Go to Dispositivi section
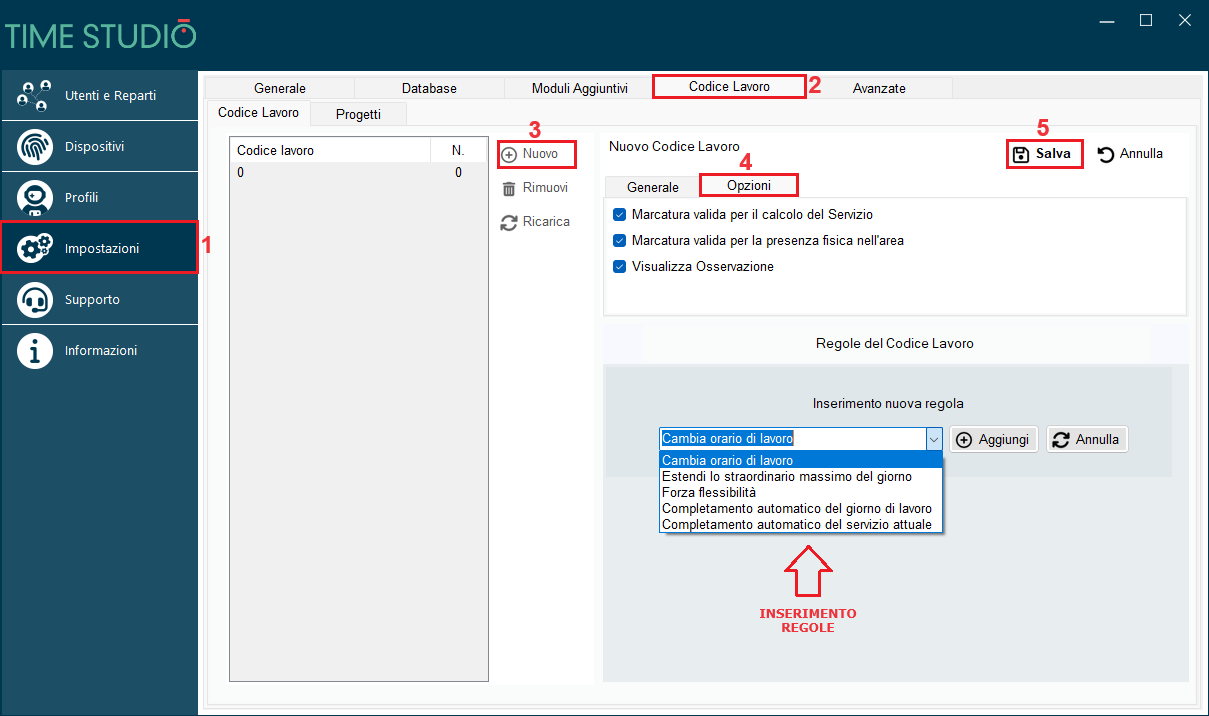This screenshot has width=1209, height=716. pyautogui.click(x=99, y=147)
